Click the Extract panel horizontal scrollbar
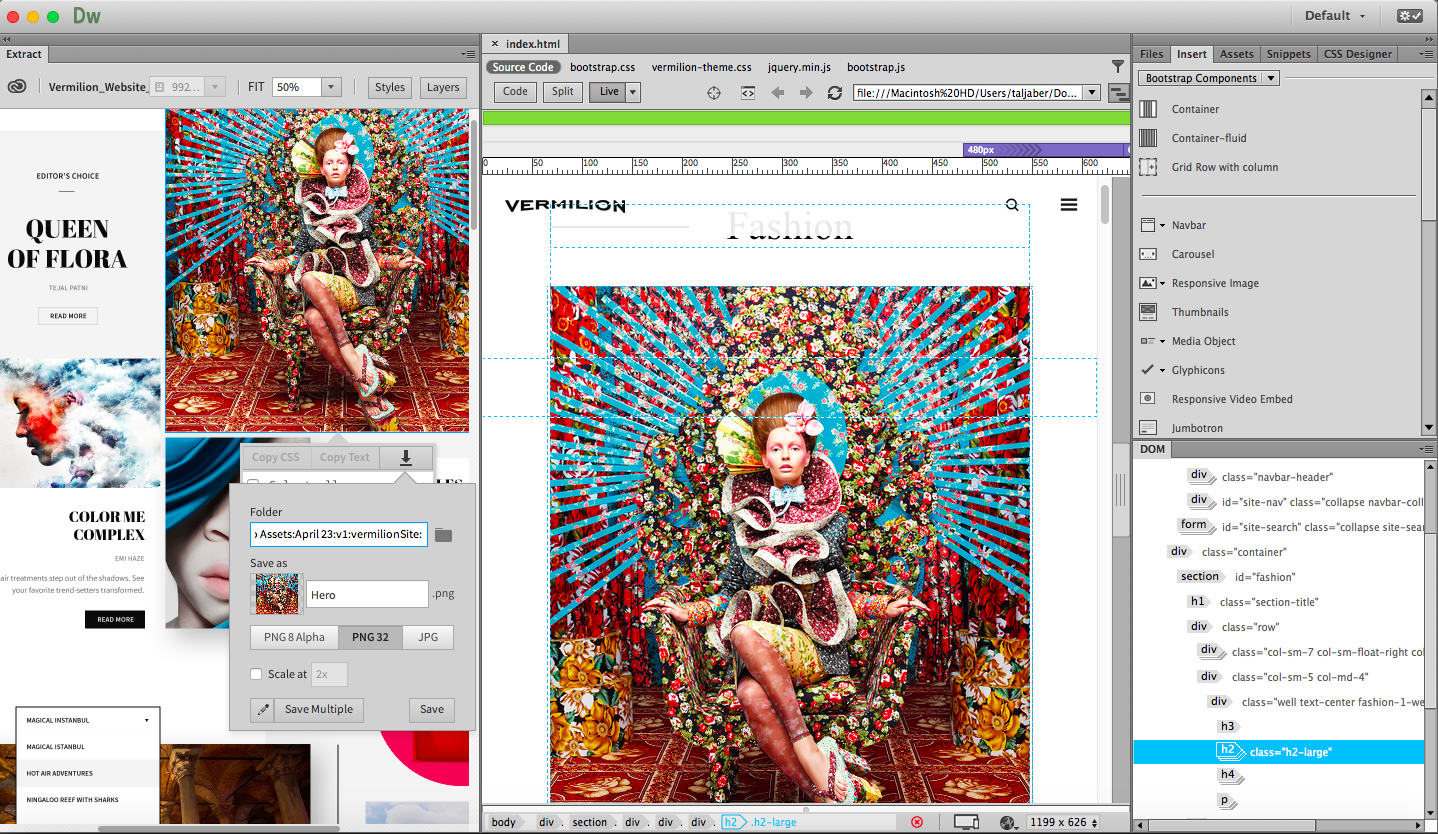This screenshot has width=1438, height=834. click(x=218, y=828)
